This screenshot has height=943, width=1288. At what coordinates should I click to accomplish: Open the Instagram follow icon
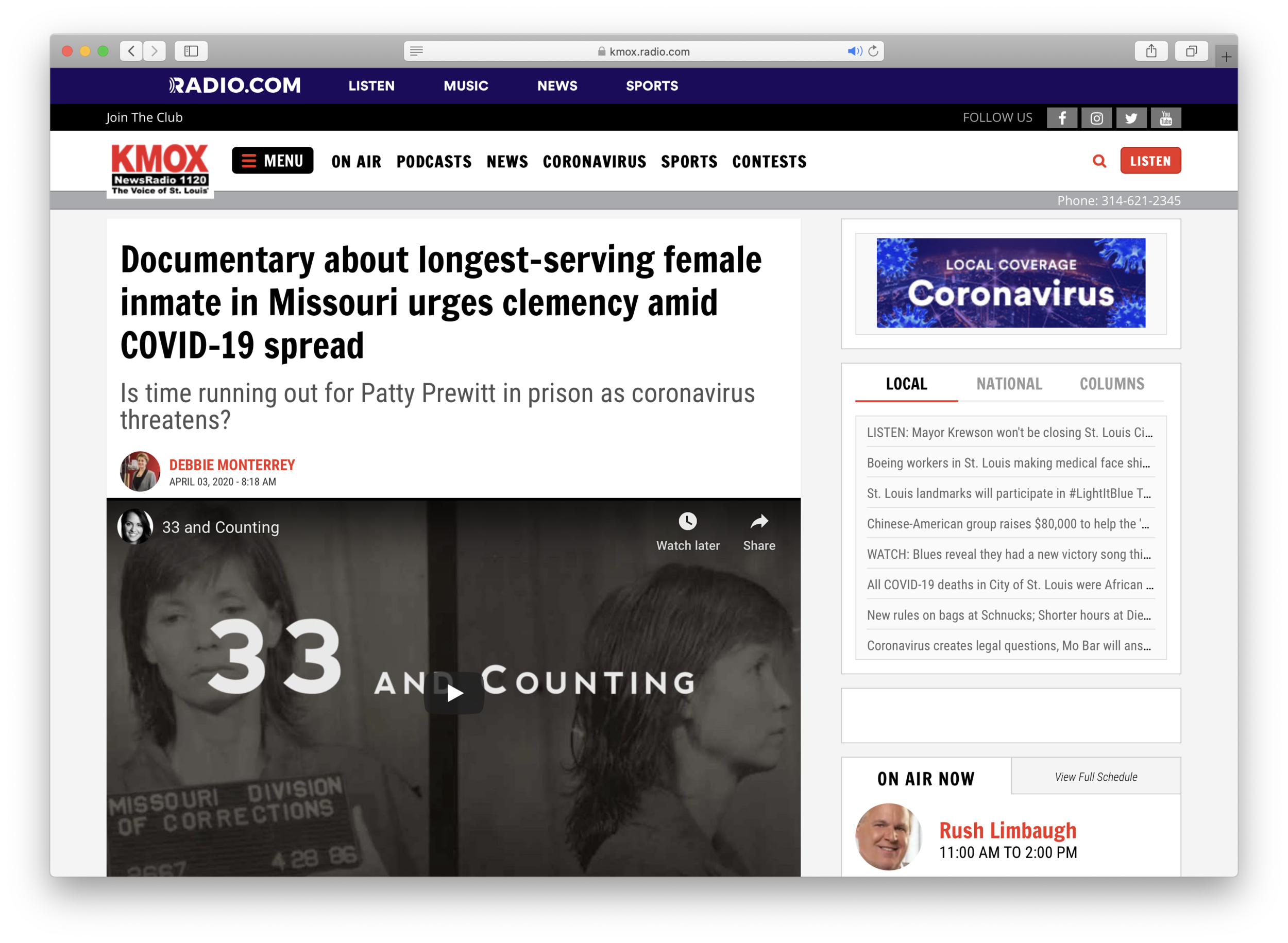(1096, 118)
